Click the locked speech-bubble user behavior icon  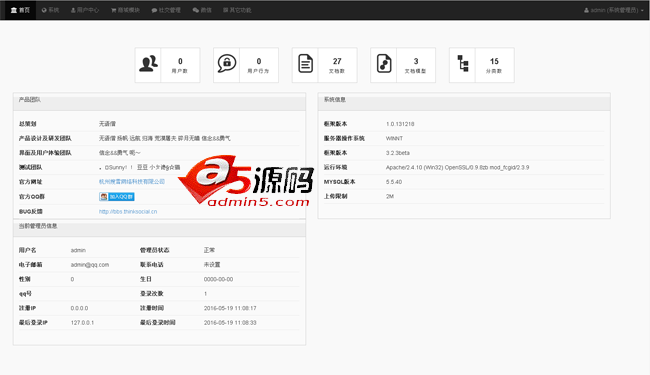[227, 63]
